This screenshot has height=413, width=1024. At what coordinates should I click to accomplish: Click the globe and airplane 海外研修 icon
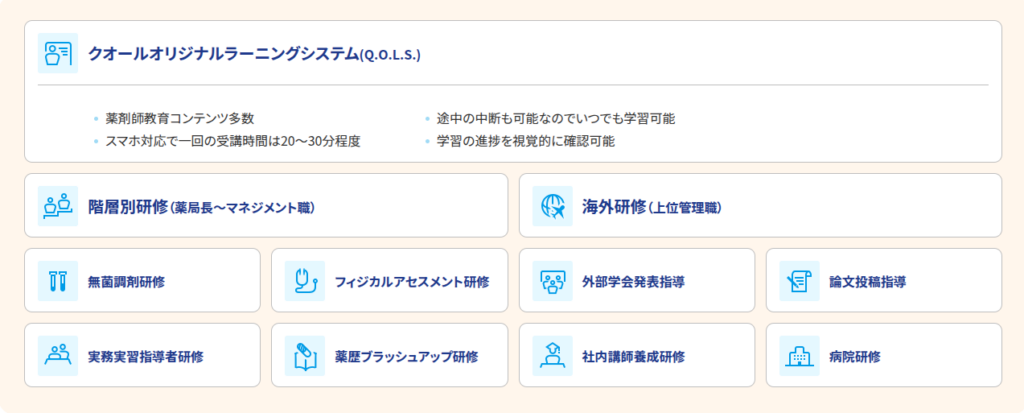pos(552,206)
